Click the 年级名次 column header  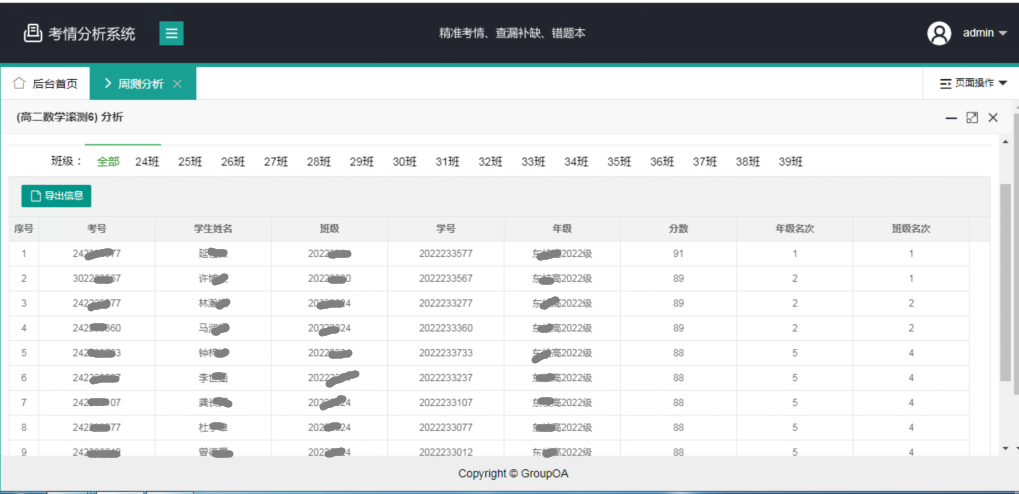click(795, 229)
